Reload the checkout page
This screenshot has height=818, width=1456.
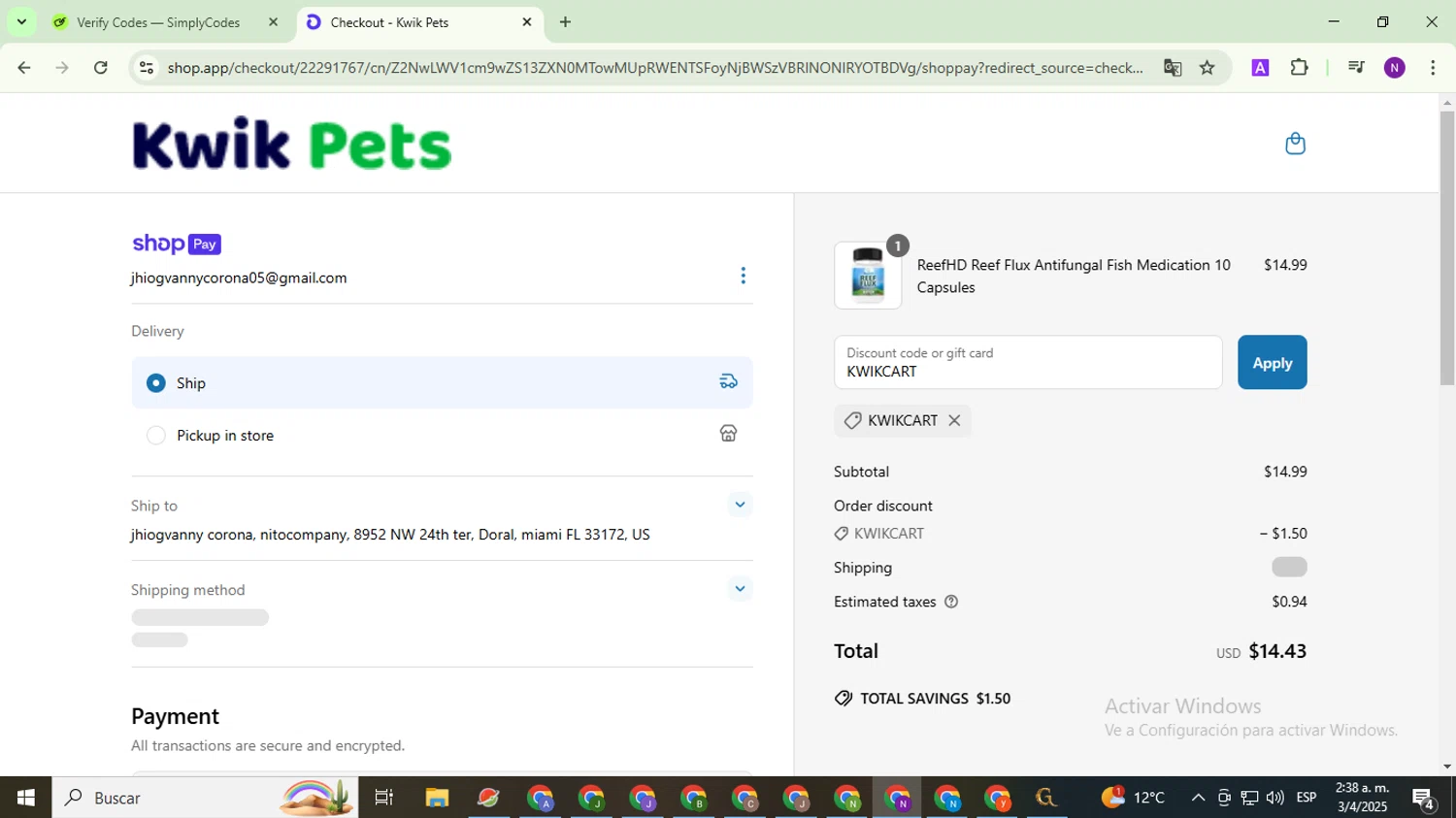(x=101, y=68)
